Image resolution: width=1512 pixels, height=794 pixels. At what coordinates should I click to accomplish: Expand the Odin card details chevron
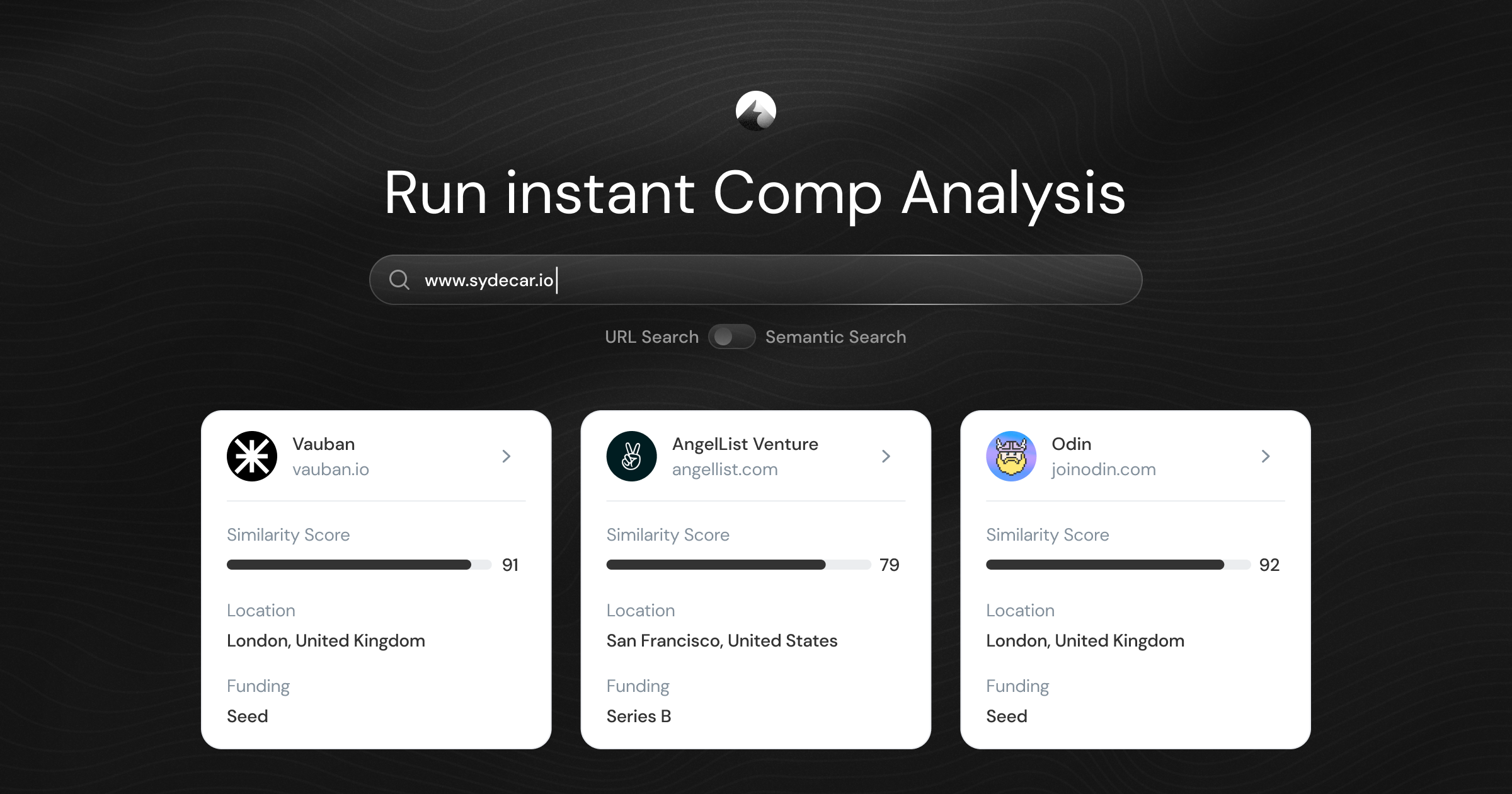click(1266, 456)
